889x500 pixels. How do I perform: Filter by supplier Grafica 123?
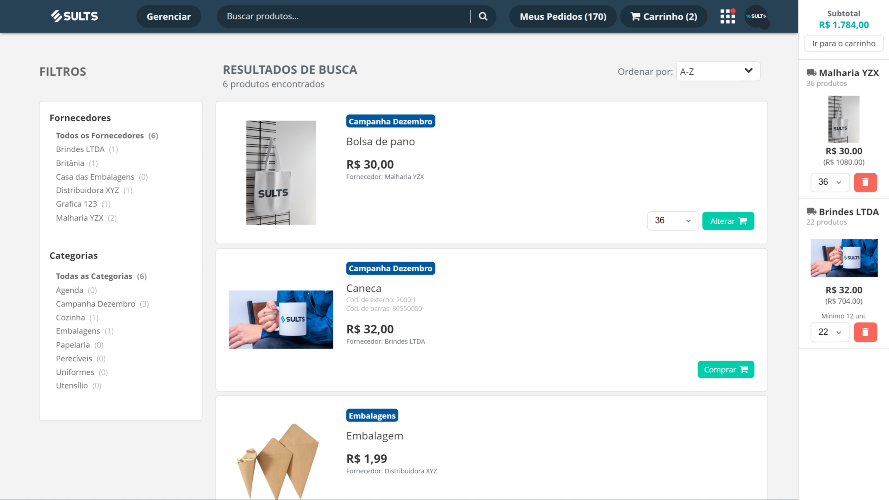coord(83,204)
